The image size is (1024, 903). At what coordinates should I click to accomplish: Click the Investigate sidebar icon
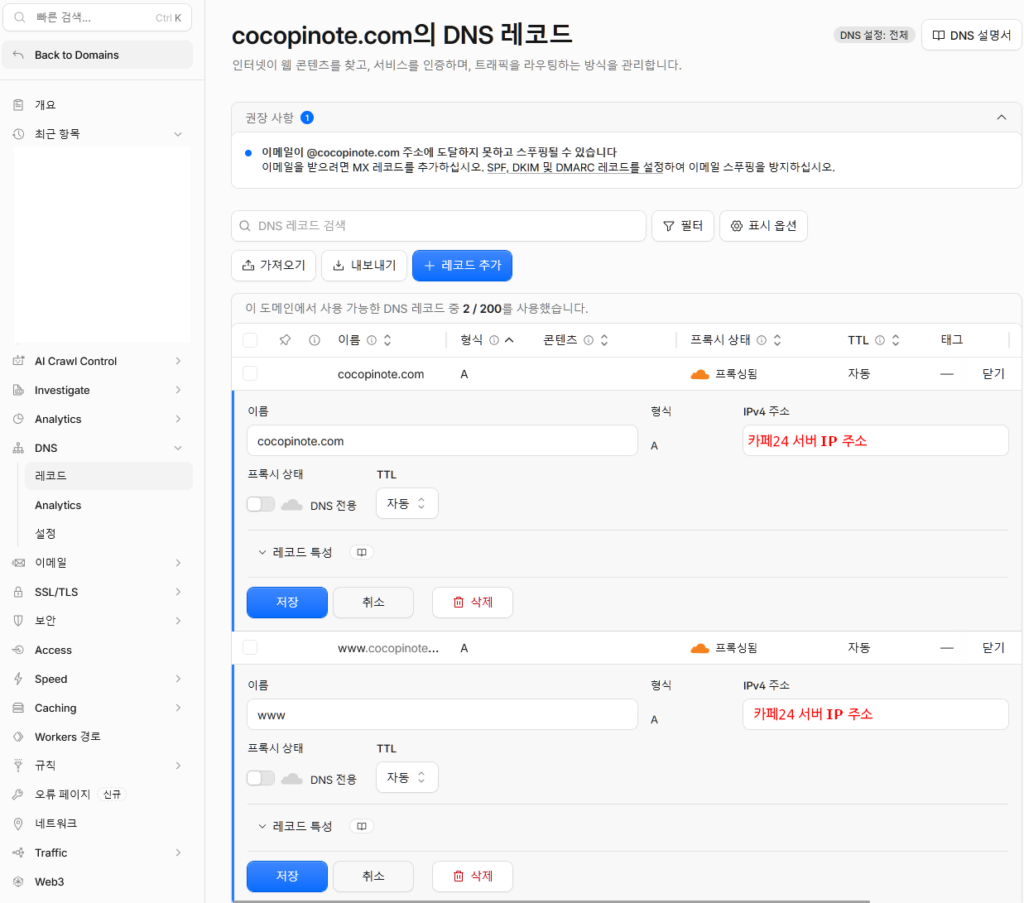[18, 390]
